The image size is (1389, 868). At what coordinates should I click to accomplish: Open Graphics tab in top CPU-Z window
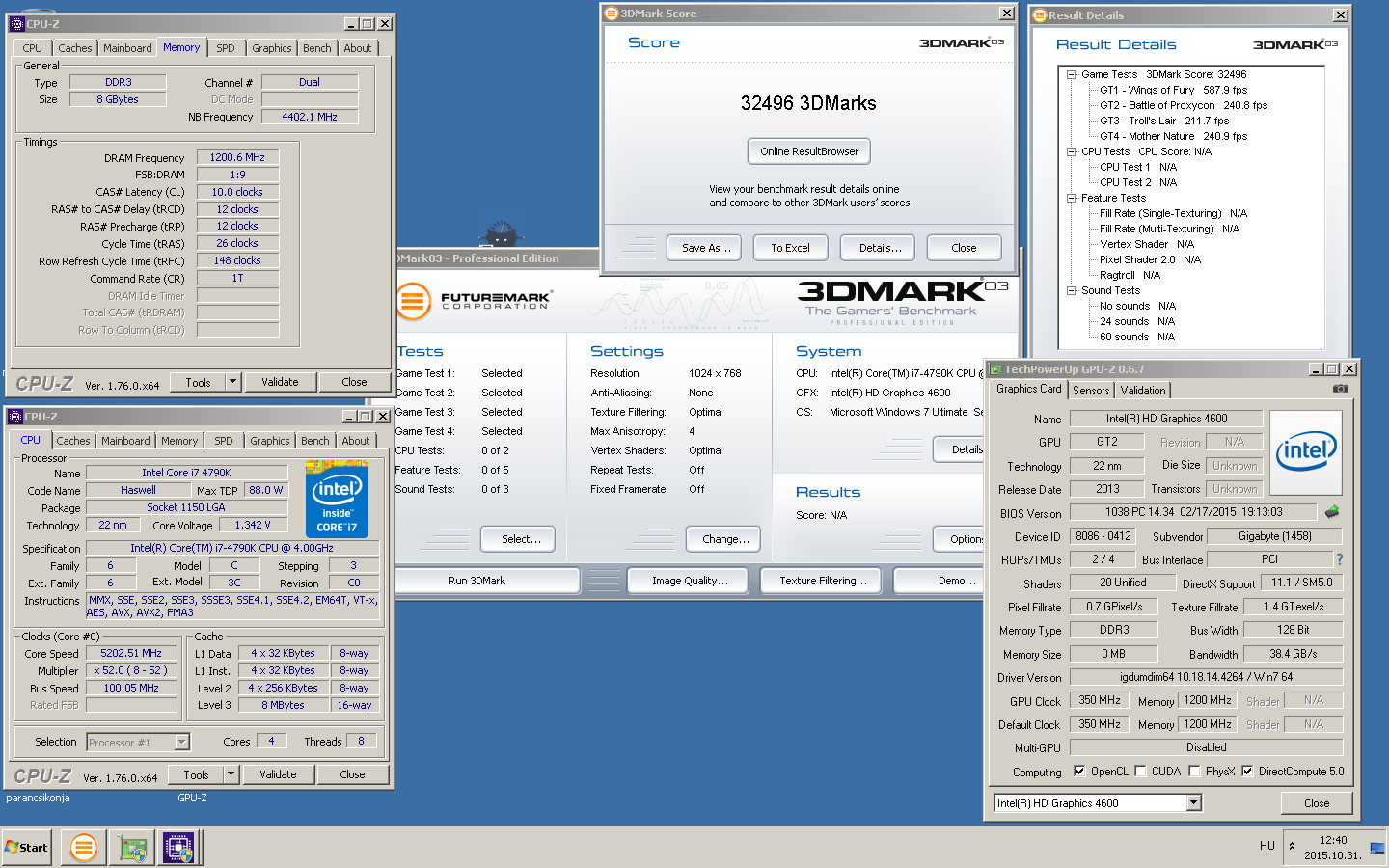coord(272,48)
